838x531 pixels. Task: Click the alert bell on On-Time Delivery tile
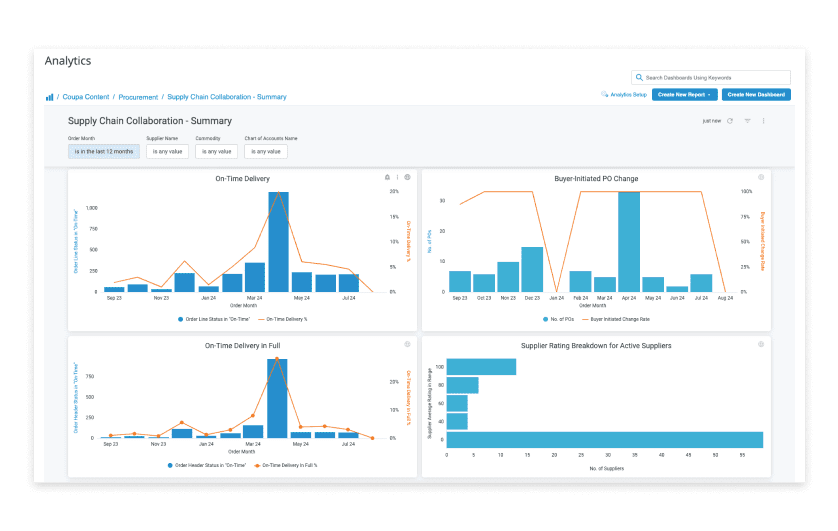(x=387, y=177)
